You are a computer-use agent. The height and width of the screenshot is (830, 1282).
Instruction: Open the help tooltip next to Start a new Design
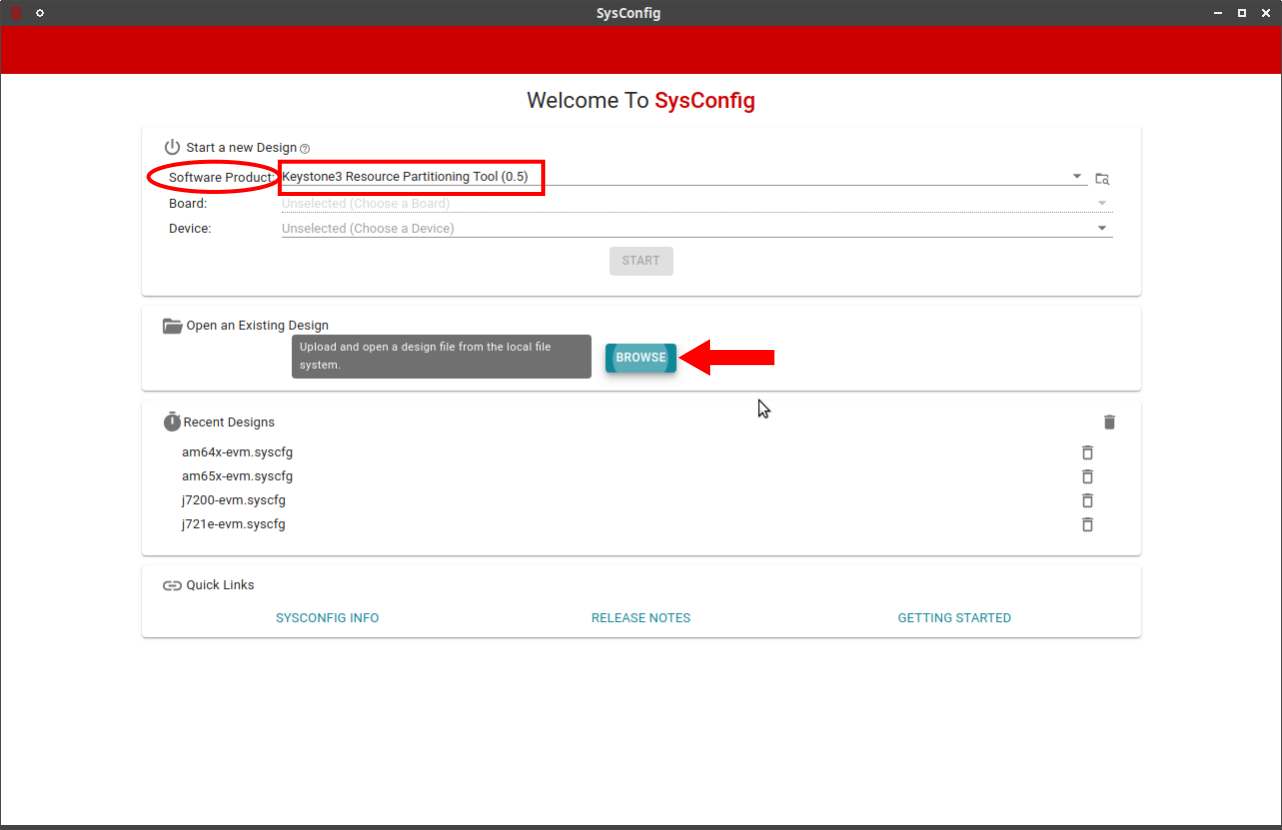[304, 147]
